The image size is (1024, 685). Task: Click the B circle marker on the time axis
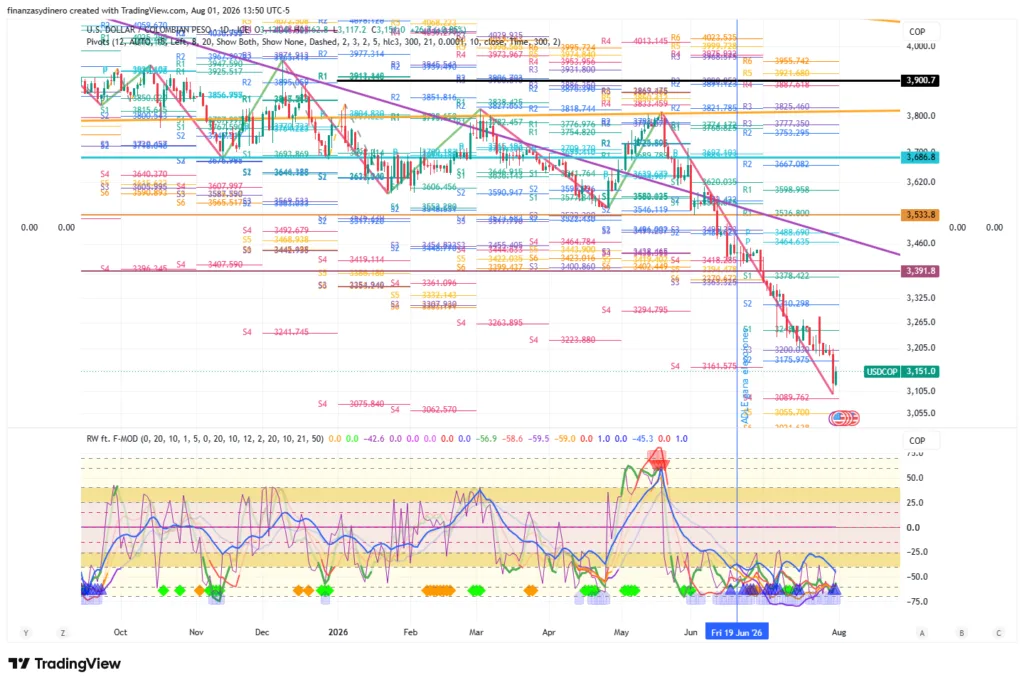pyautogui.click(x=961, y=633)
